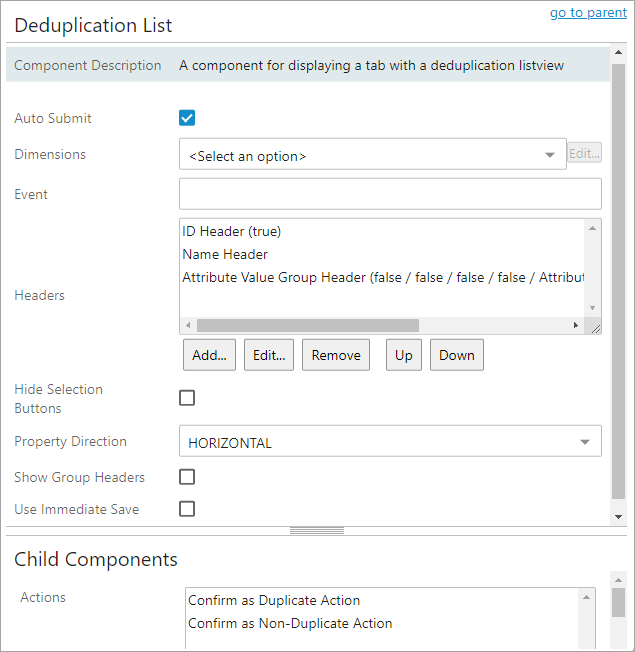The width and height of the screenshot is (635, 652).
Task: Click Headers list right scroll arrow
Action: coord(576,326)
